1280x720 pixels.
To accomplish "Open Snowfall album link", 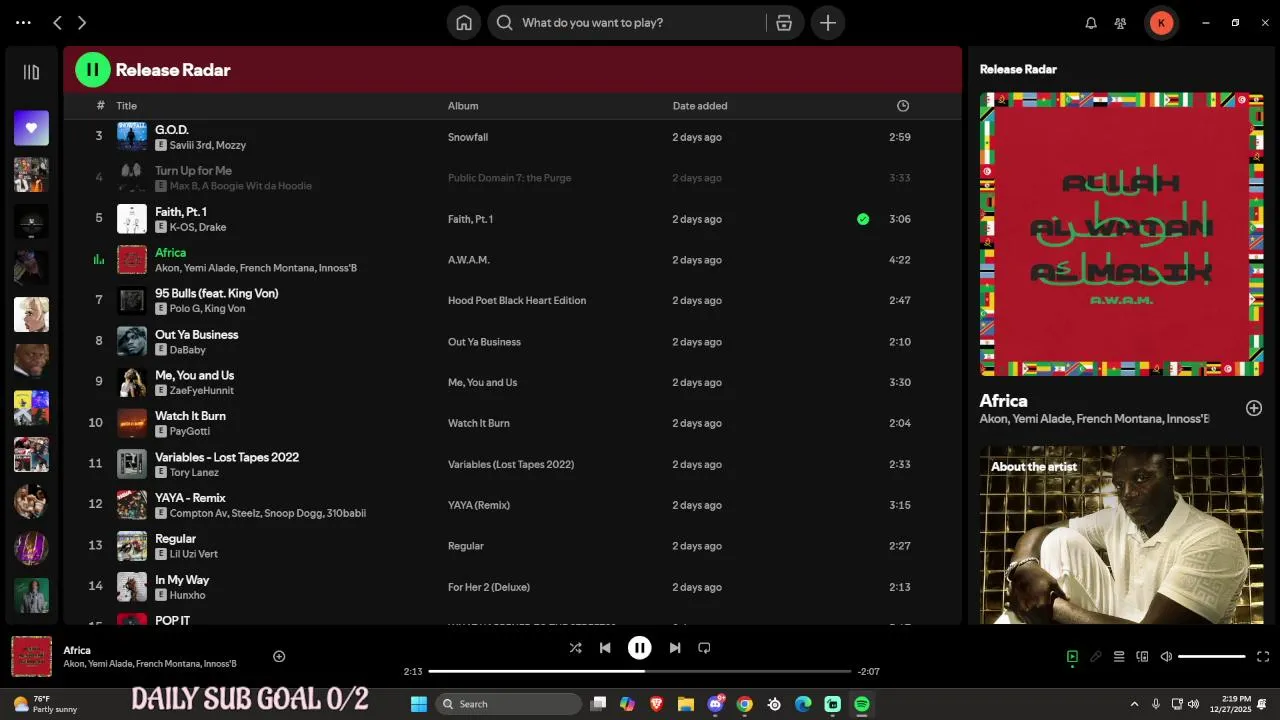I will coord(468,137).
